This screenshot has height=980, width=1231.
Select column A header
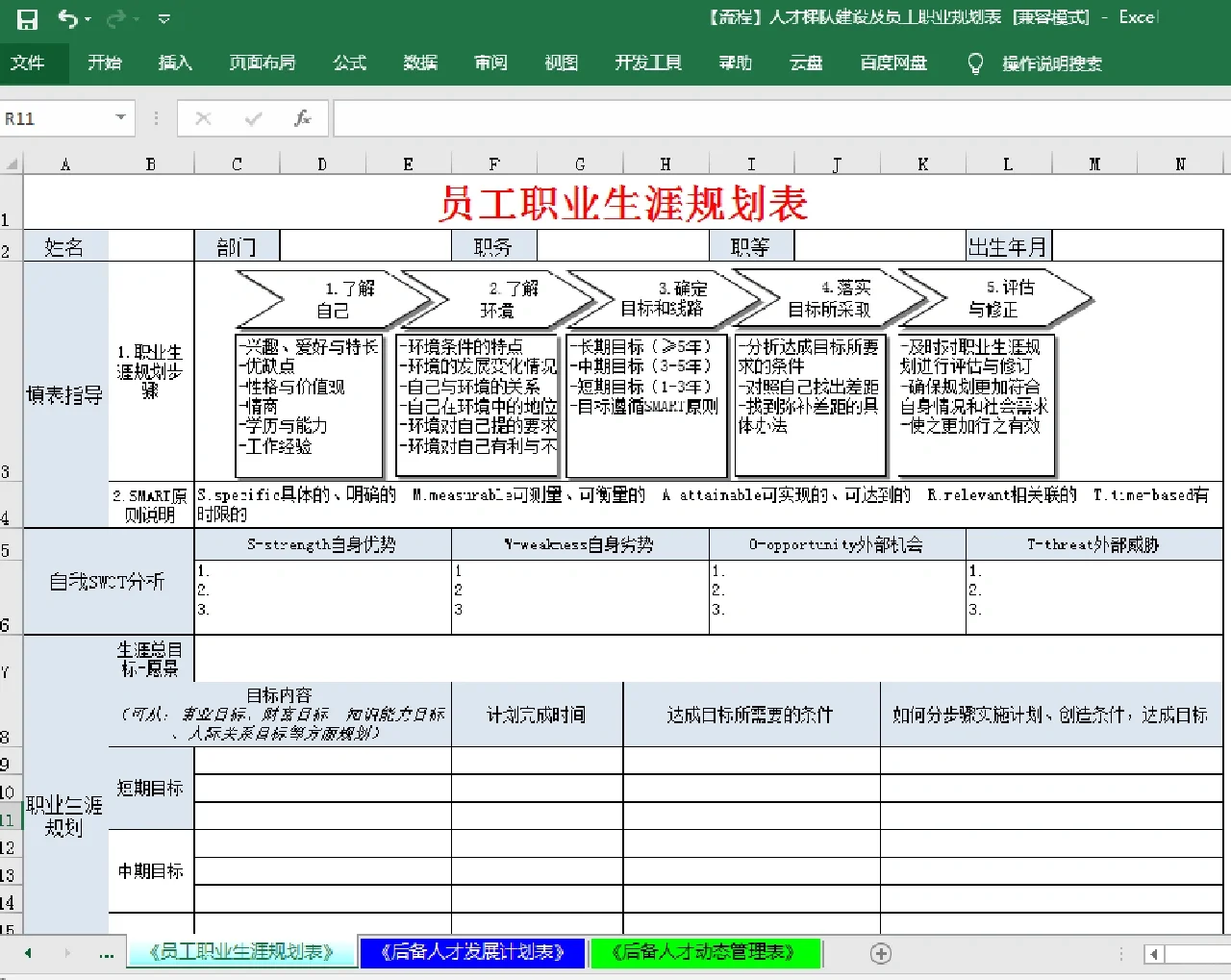tap(65, 164)
